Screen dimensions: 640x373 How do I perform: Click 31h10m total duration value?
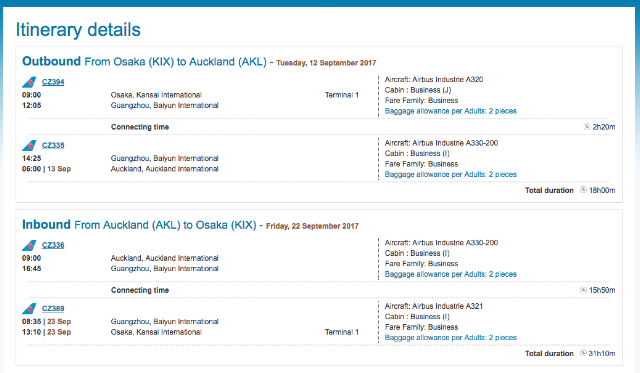pos(602,353)
